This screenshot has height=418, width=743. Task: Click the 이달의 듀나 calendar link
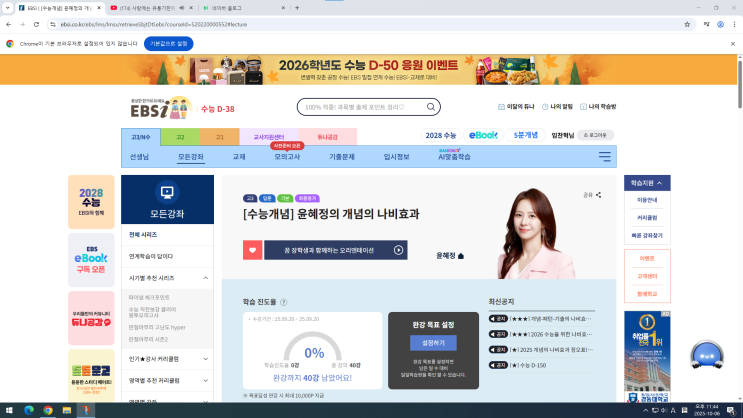point(516,107)
